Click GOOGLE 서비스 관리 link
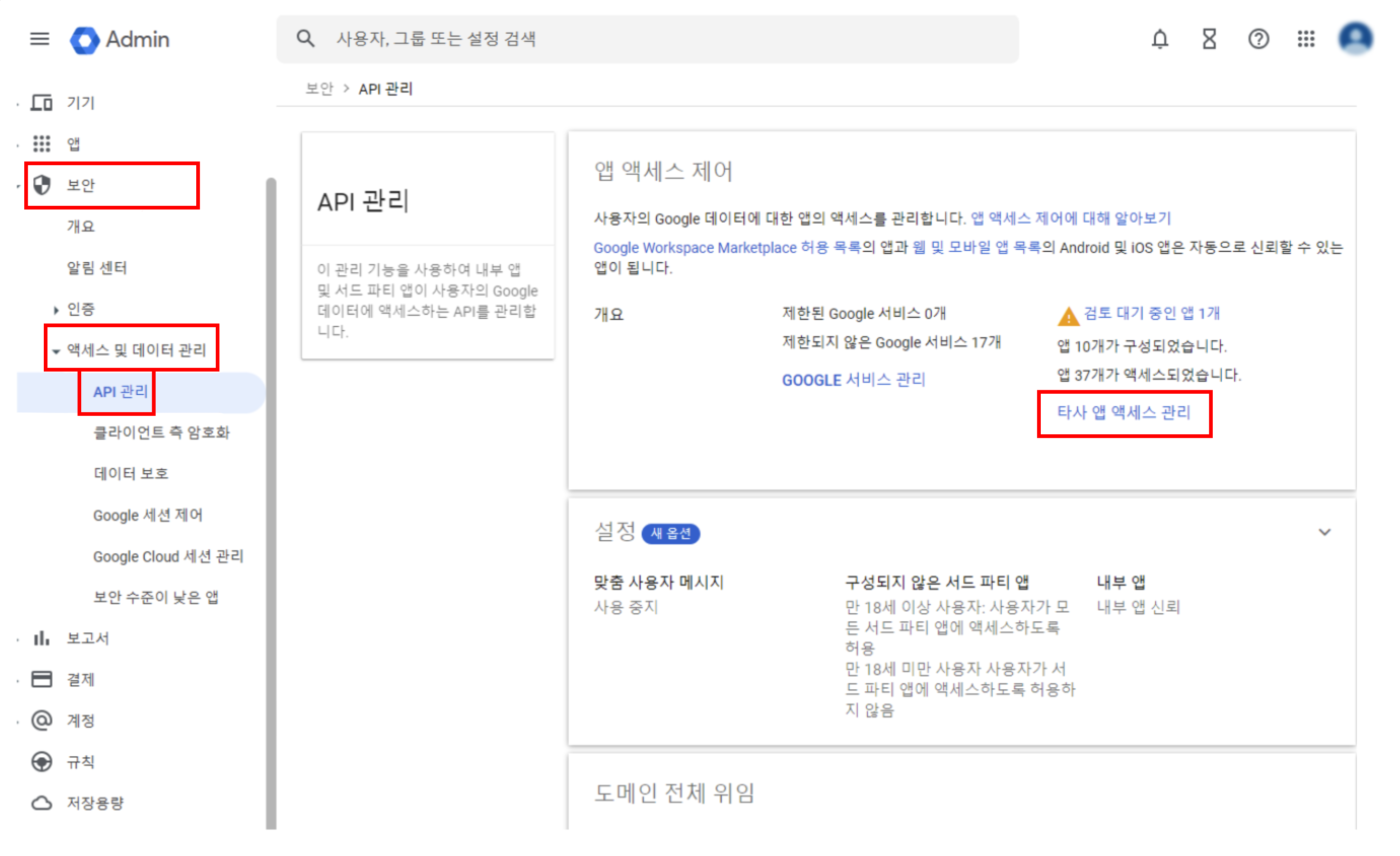 (x=854, y=379)
